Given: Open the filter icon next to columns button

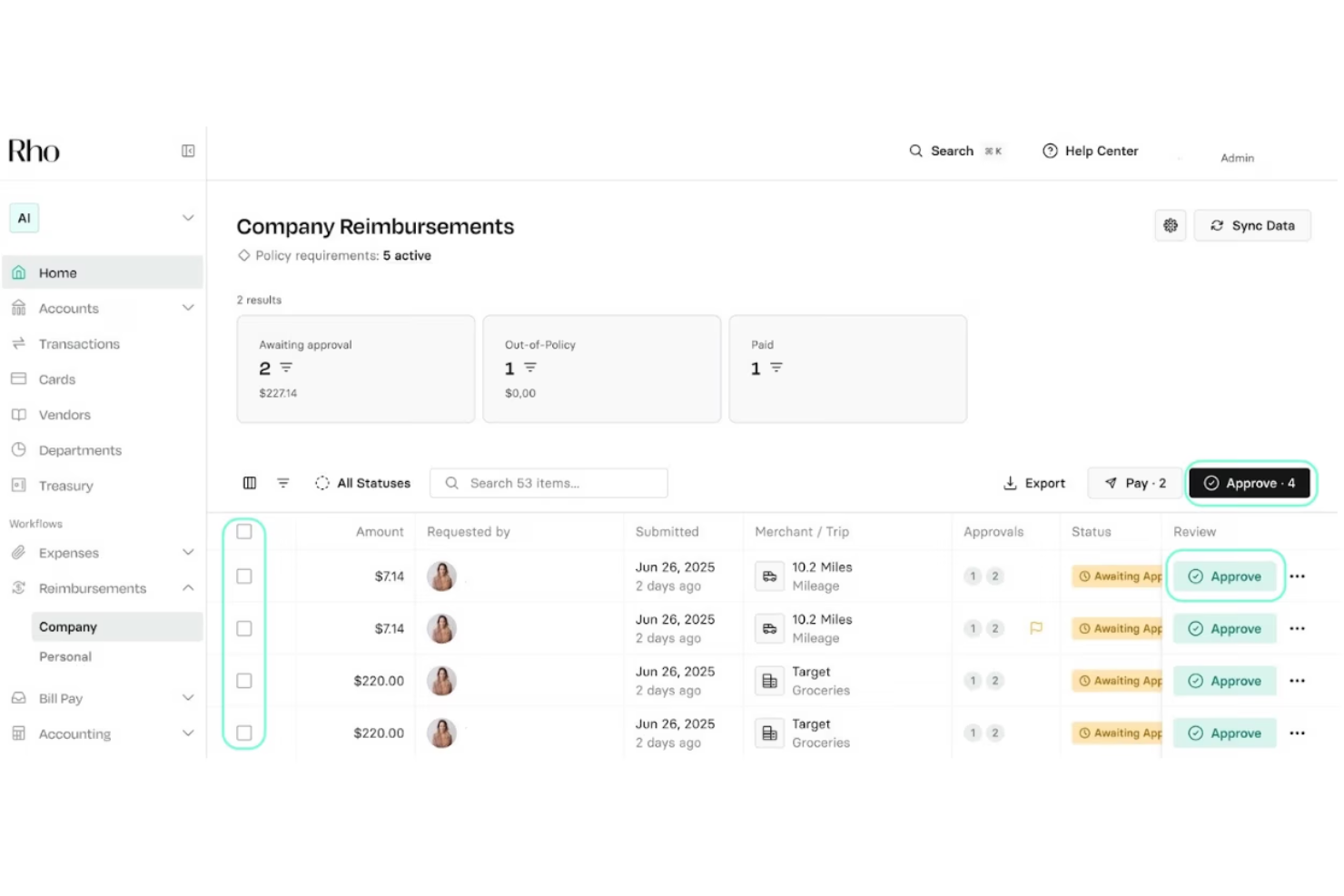Looking at the screenshot, I should [283, 483].
